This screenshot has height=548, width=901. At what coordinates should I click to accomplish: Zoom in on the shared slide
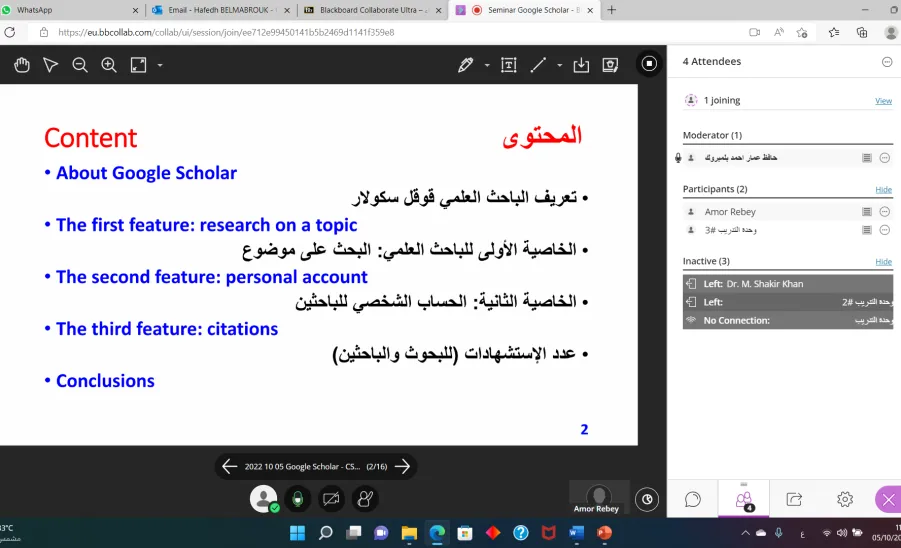point(109,65)
